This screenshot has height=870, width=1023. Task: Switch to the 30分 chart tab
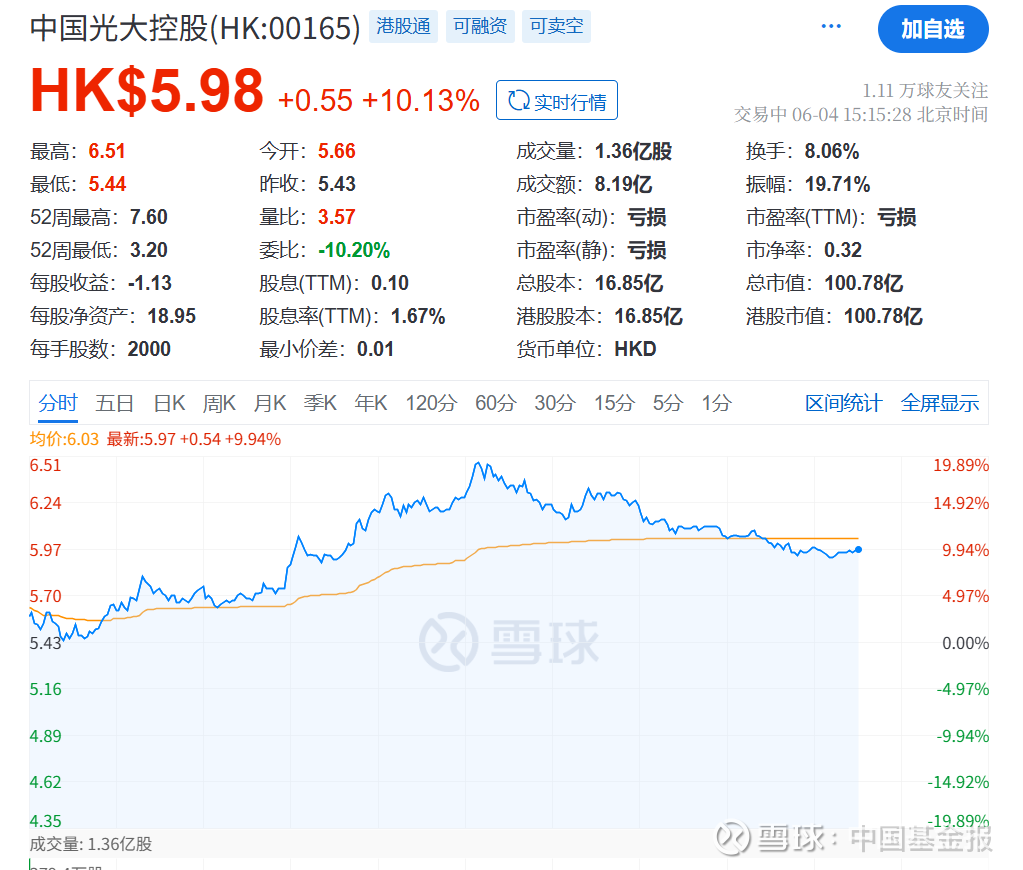555,403
